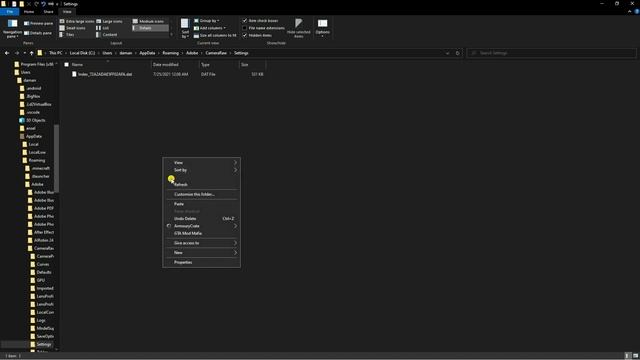Switch to the Home ribbon tab
This screenshot has height=360, width=640.
pos(29,12)
